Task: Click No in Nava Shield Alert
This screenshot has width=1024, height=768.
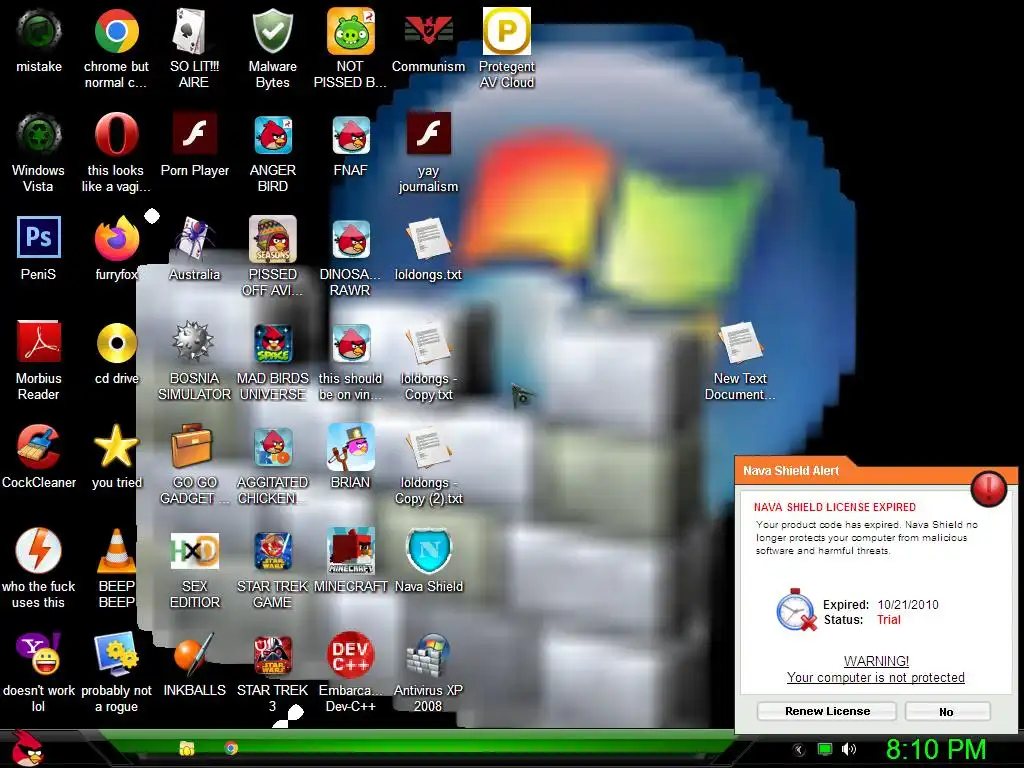Action: [947, 711]
